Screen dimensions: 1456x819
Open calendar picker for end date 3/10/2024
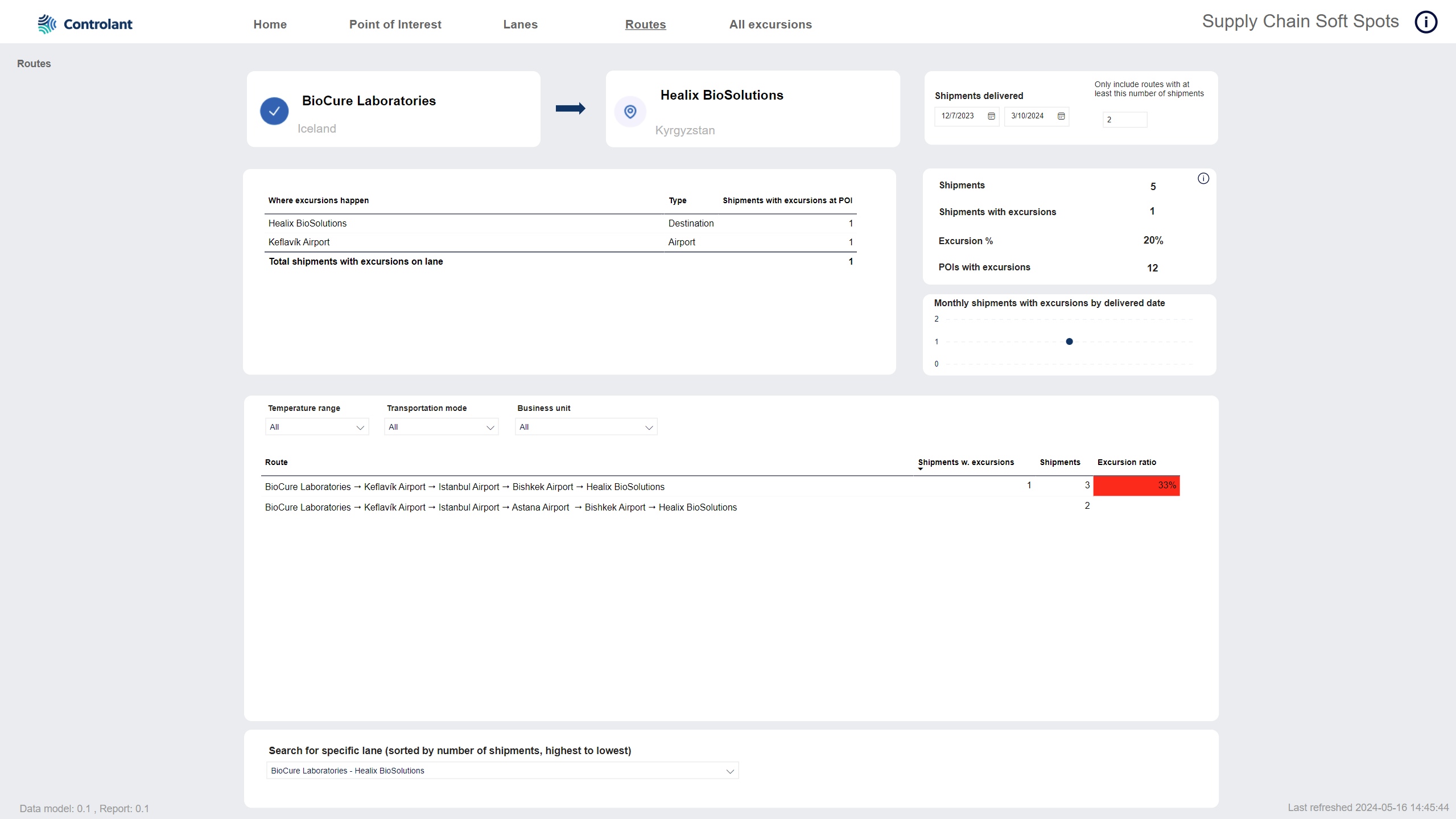point(1061,116)
